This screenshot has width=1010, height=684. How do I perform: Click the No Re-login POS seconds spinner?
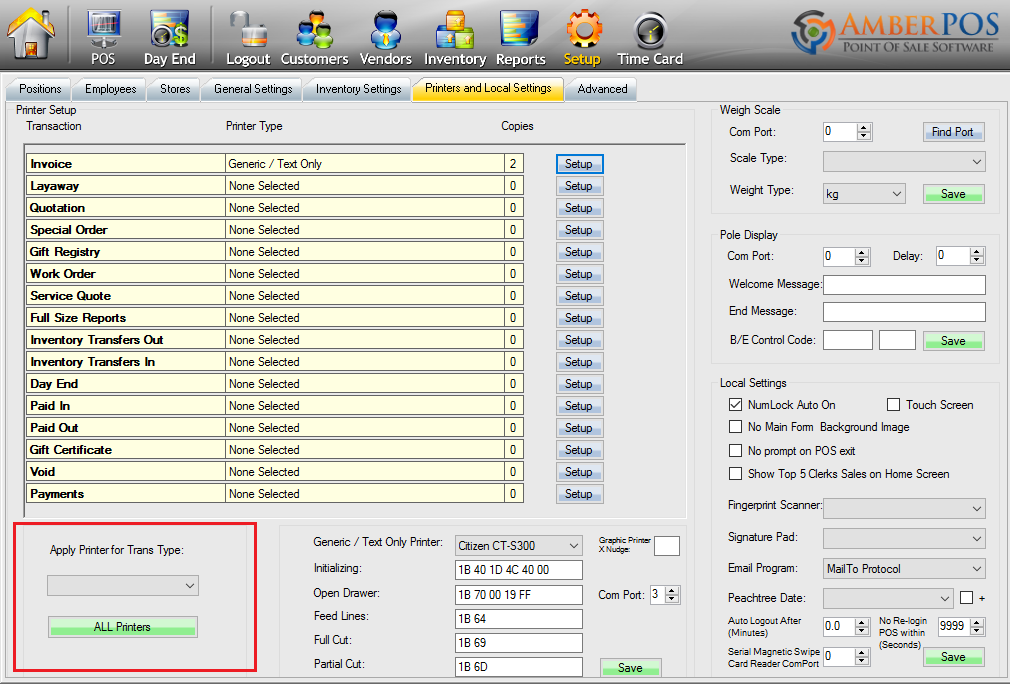tap(961, 626)
